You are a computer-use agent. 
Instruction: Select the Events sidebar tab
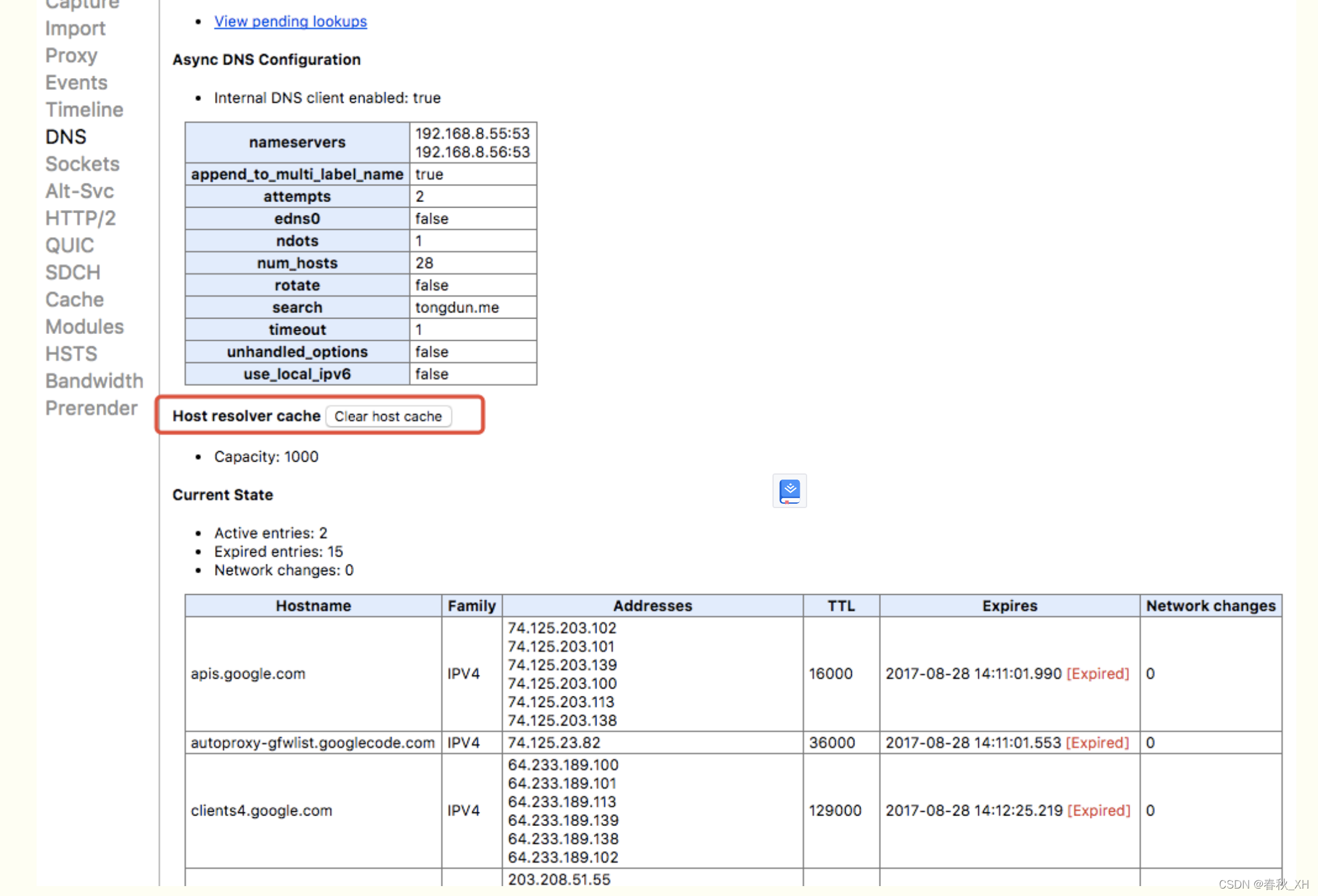click(x=76, y=82)
